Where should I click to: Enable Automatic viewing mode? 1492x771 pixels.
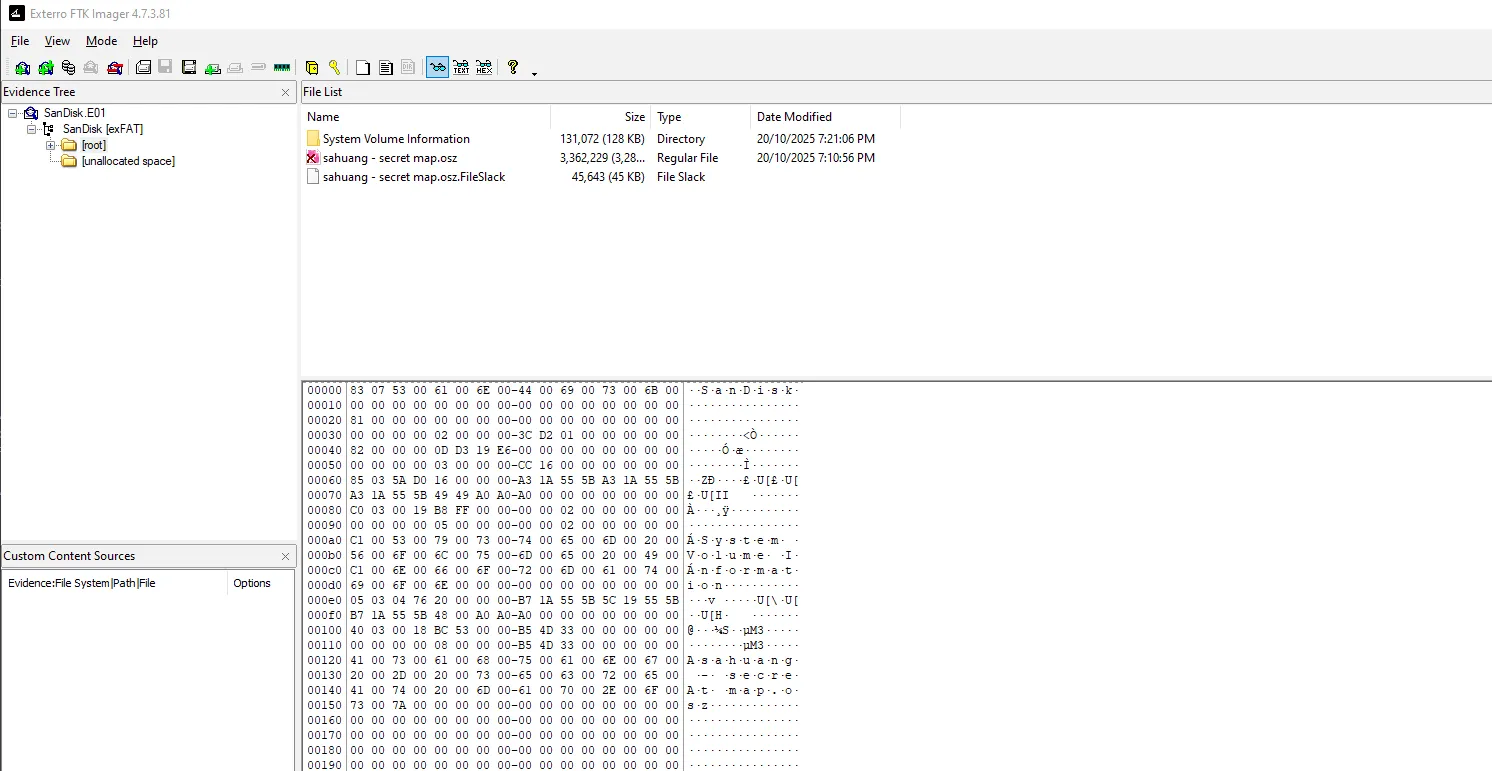[437, 67]
